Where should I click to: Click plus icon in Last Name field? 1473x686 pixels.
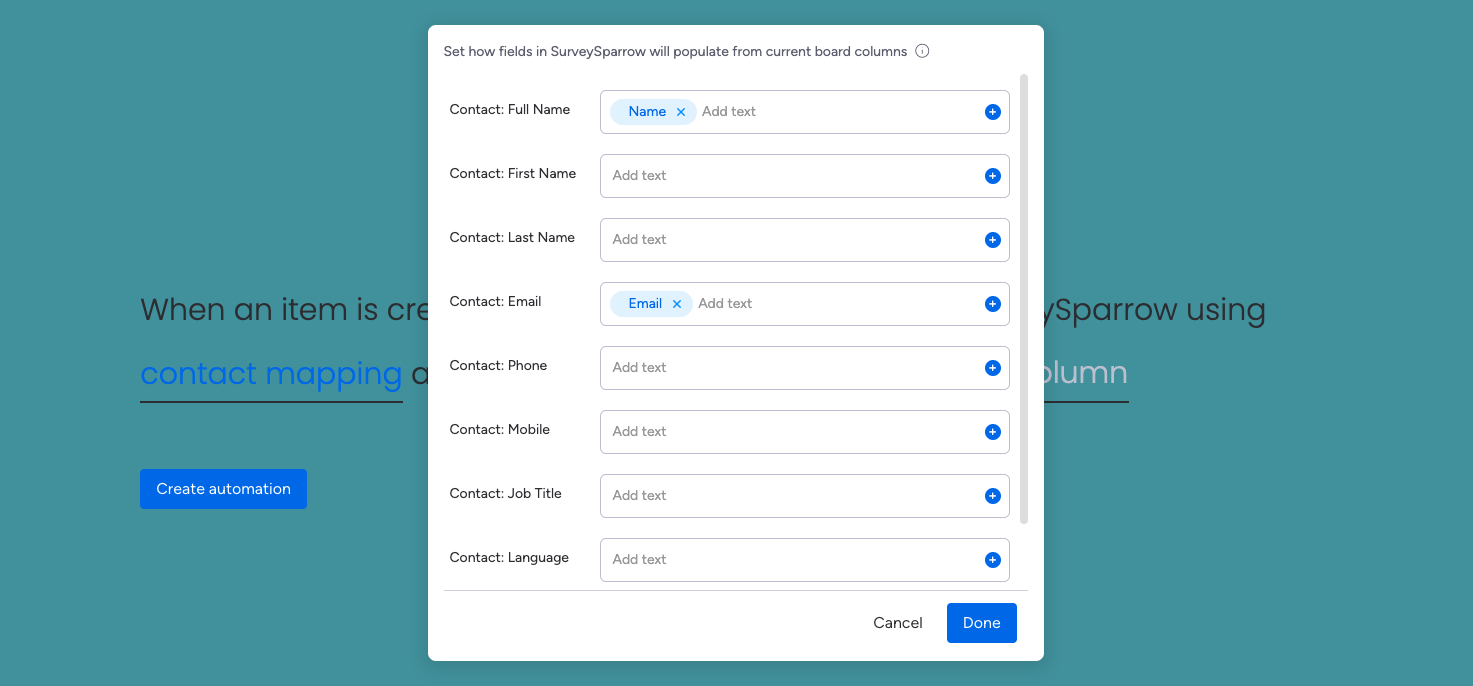(x=992, y=240)
